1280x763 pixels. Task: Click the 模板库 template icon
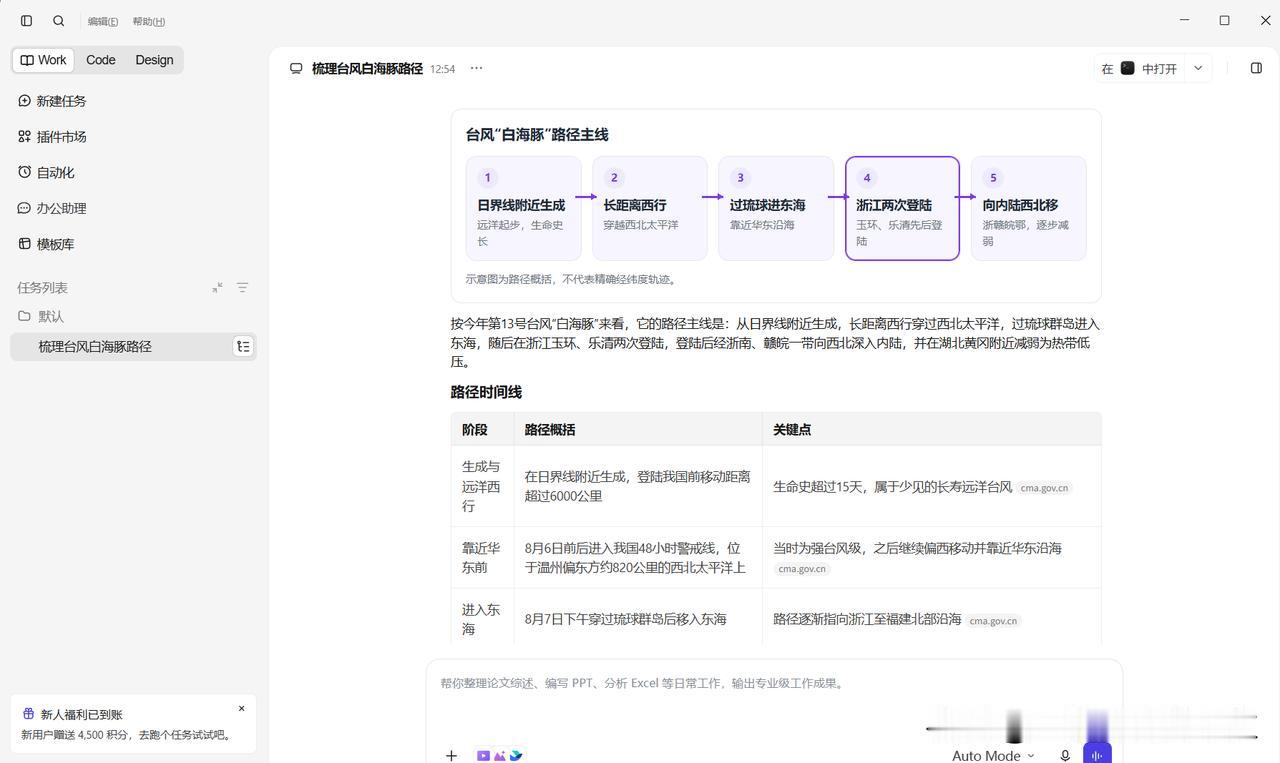(x=25, y=244)
